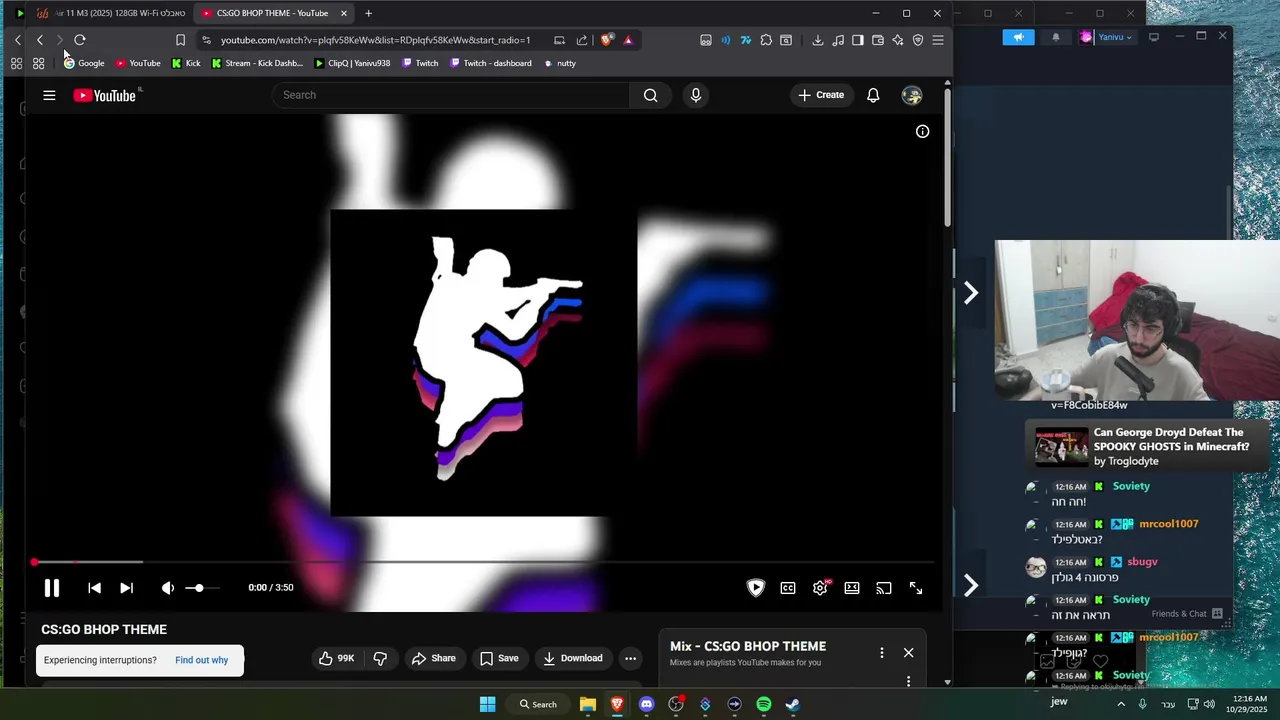Download the video
Image resolution: width=1280 pixels, height=720 pixels.
coord(573,658)
